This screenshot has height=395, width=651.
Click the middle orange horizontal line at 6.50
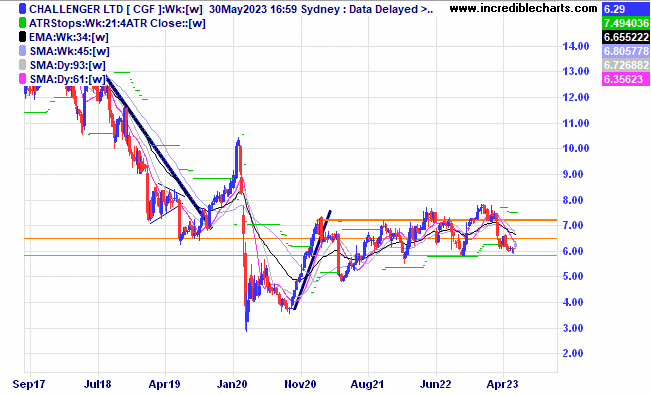(x=291, y=238)
